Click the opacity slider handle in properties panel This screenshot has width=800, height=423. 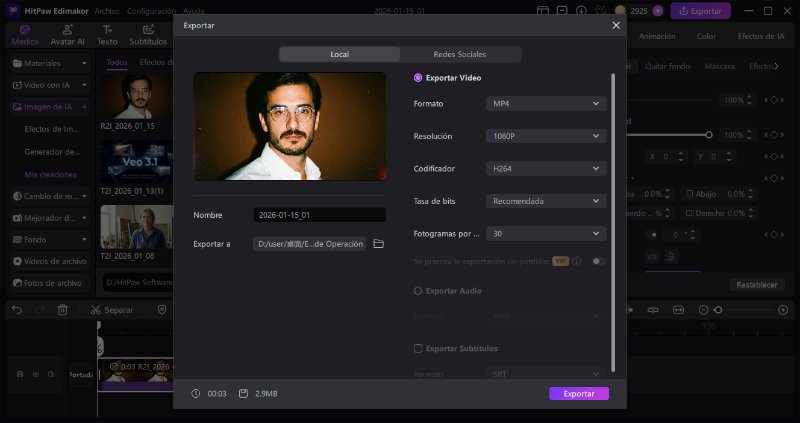[709, 135]
